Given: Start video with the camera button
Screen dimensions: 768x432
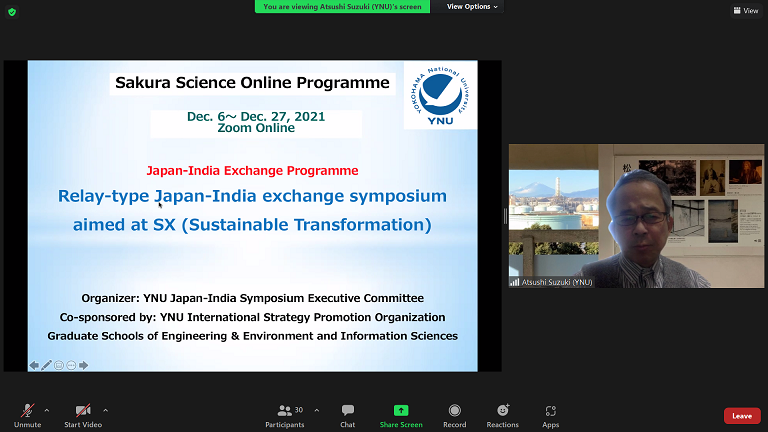Looking at the screenshot, I should click(x=84, y=414).
